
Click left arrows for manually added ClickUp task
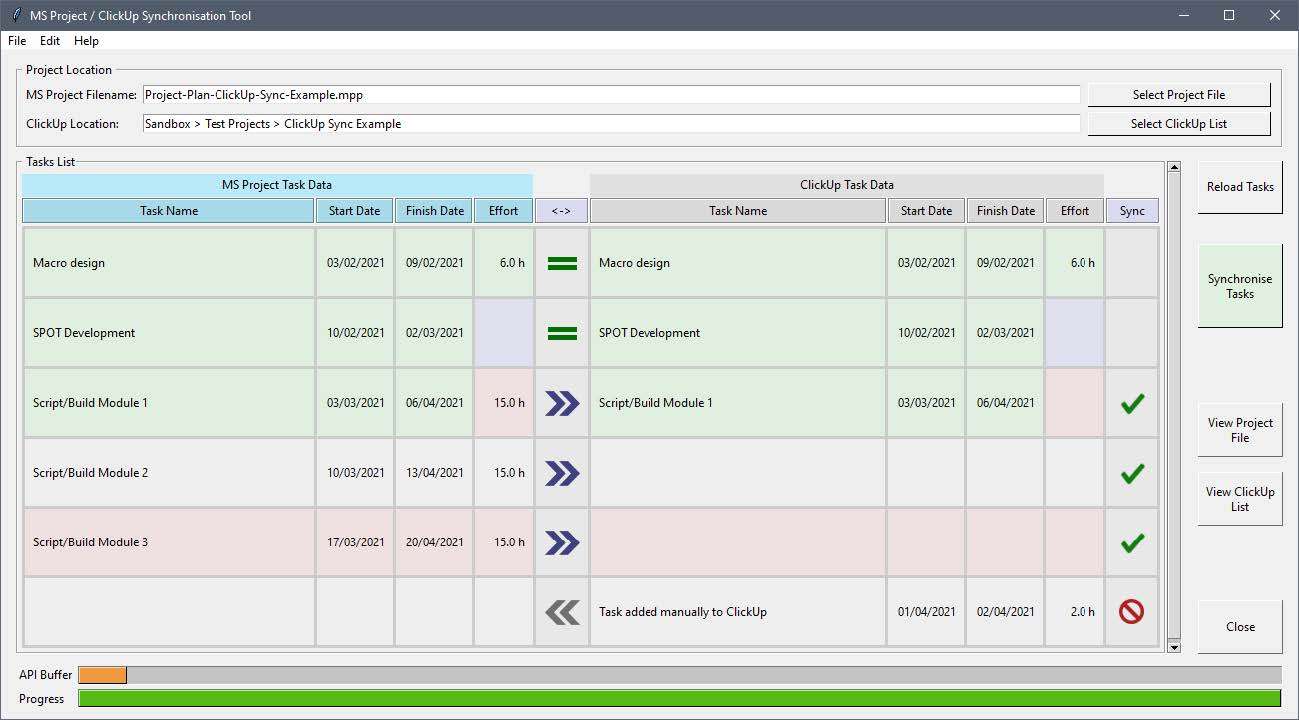click(x=562, y=612)
